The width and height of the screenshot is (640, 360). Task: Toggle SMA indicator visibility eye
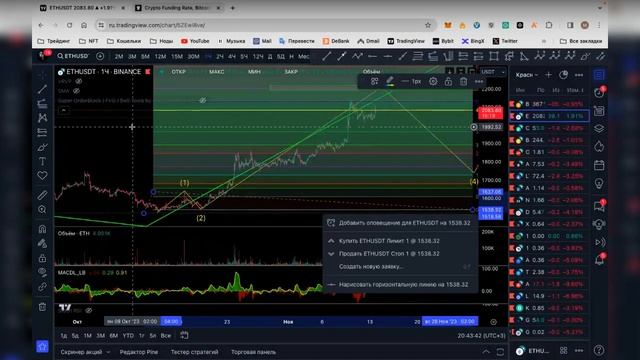tap(76, 91)
